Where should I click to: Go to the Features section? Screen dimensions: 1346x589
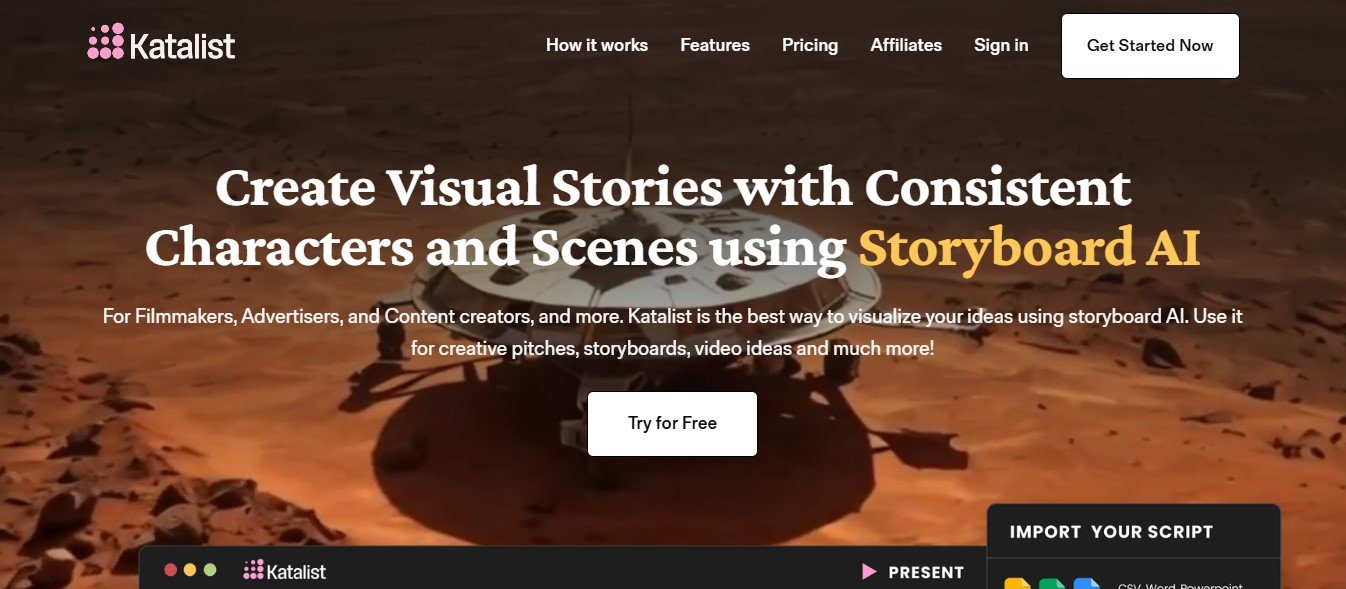click(715, 45)
